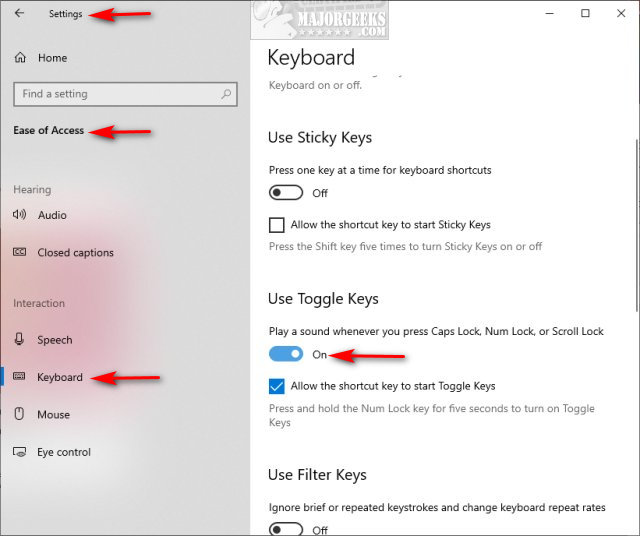
Task: Check the Sticky Keys shortcut checkbox
Action: [277, 225]
